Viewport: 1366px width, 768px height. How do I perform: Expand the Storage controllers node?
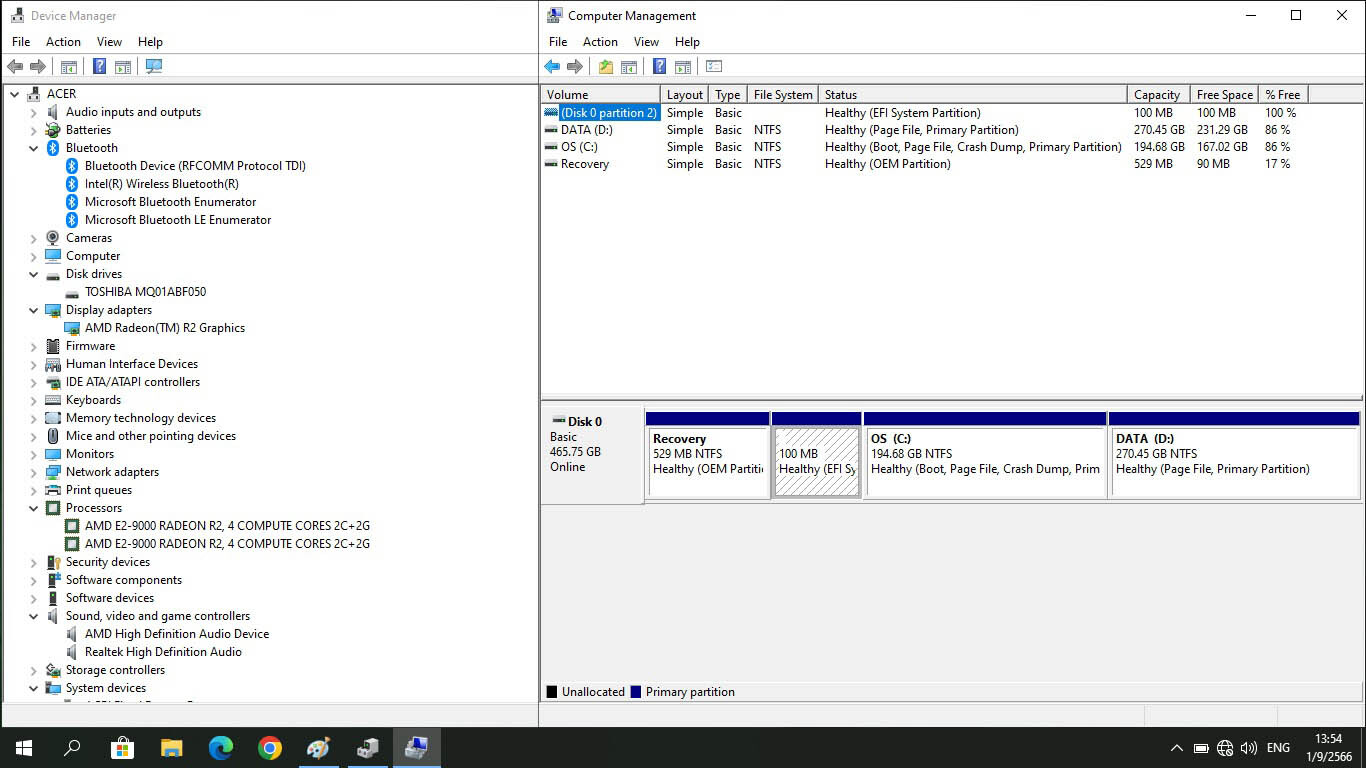click(x=33, y=670)
